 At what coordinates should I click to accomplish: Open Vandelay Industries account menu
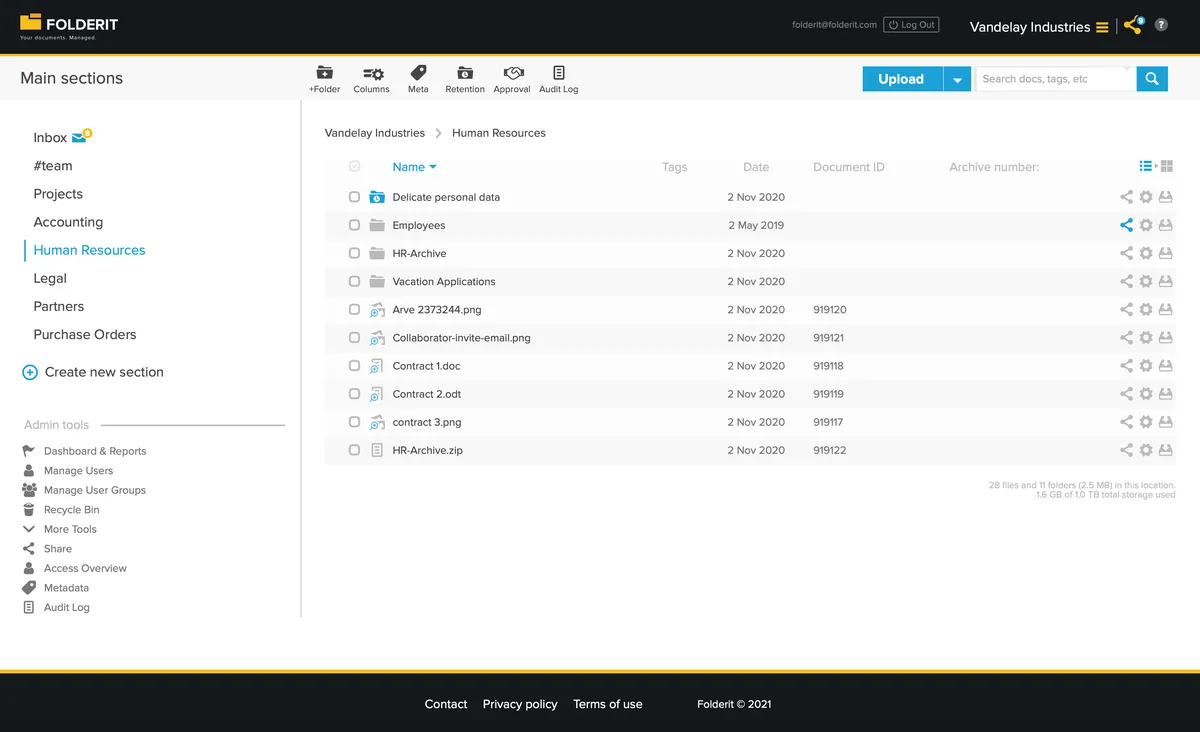point(1039,27)
